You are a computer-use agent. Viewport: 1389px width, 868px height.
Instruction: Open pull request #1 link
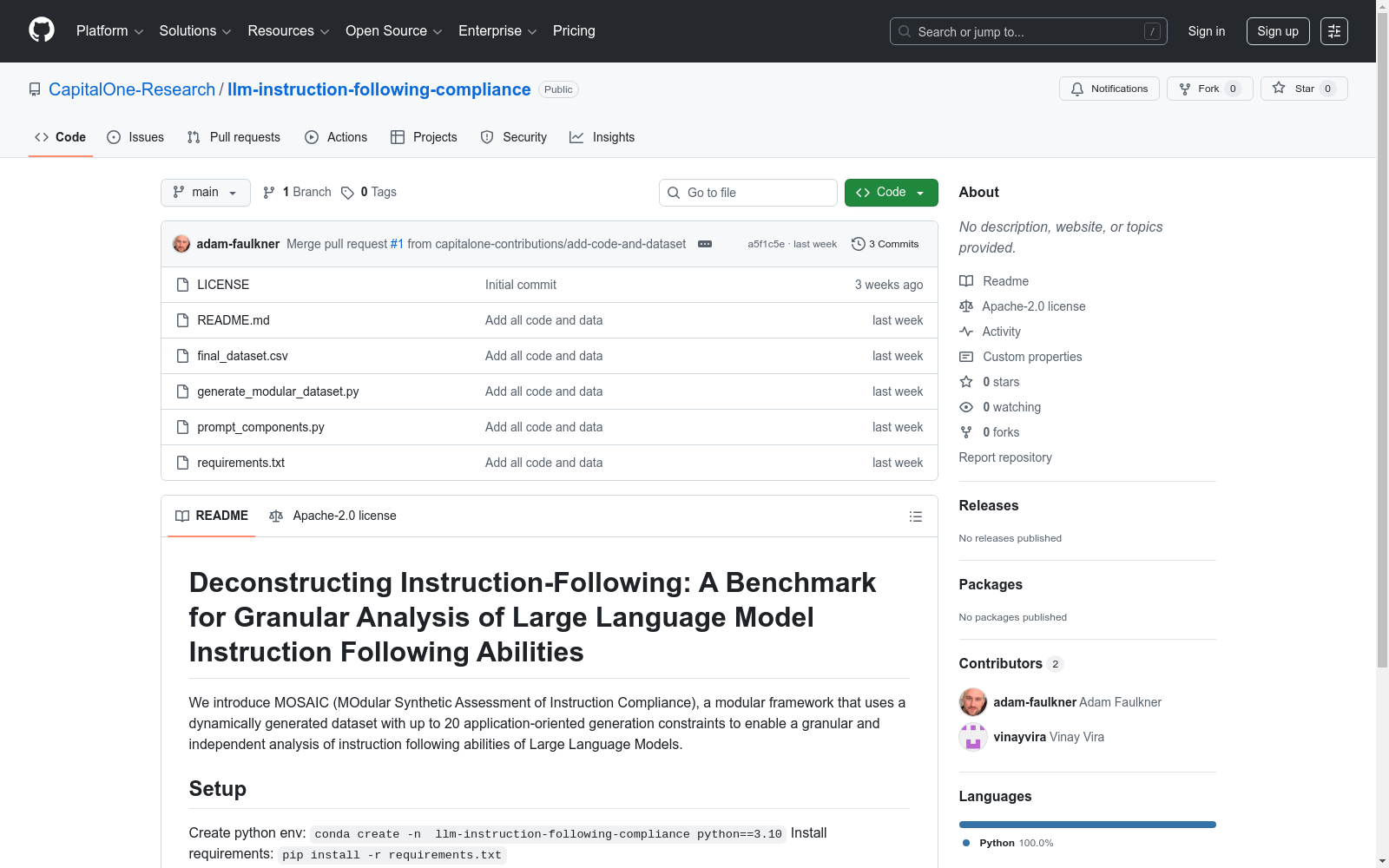tap(397, 244)
